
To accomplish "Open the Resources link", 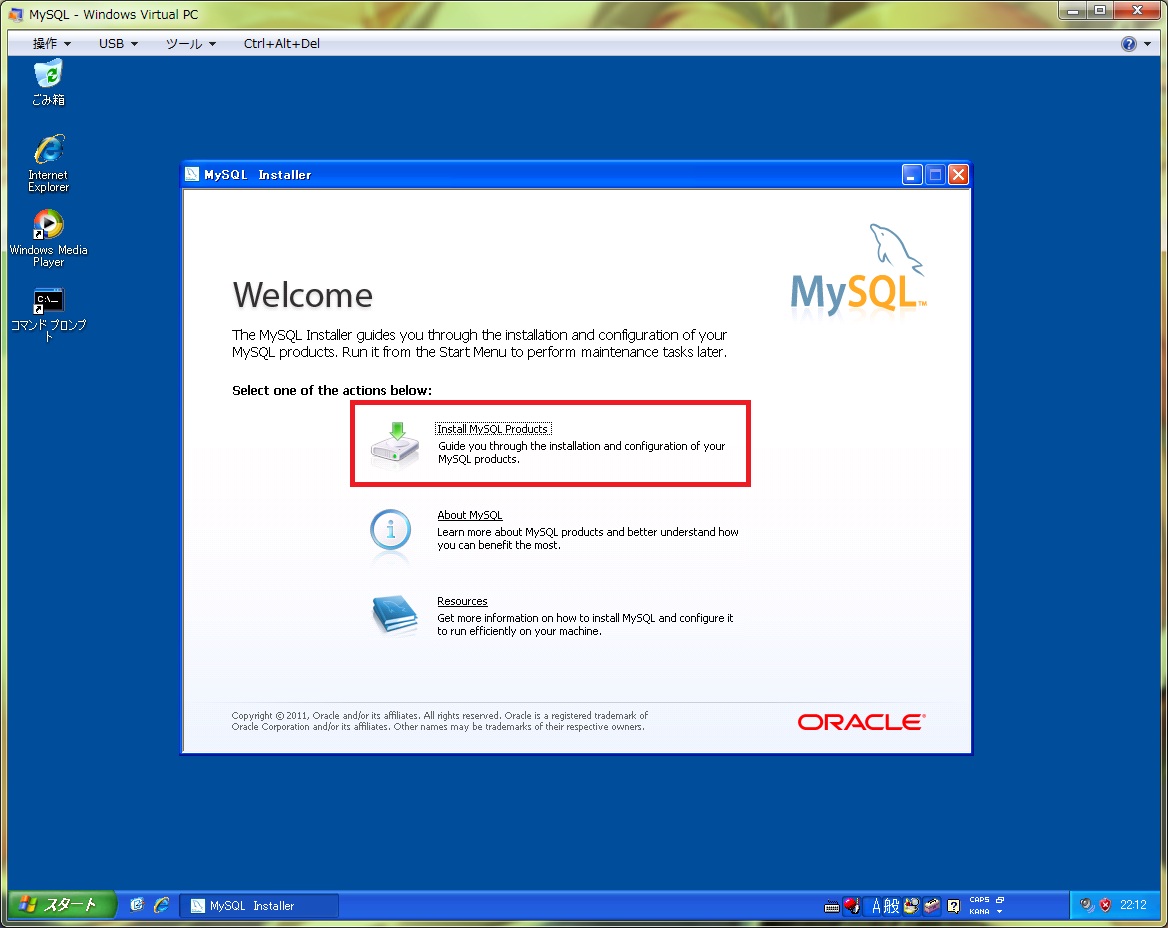I will pyautogui.click(x=462, y=601).
